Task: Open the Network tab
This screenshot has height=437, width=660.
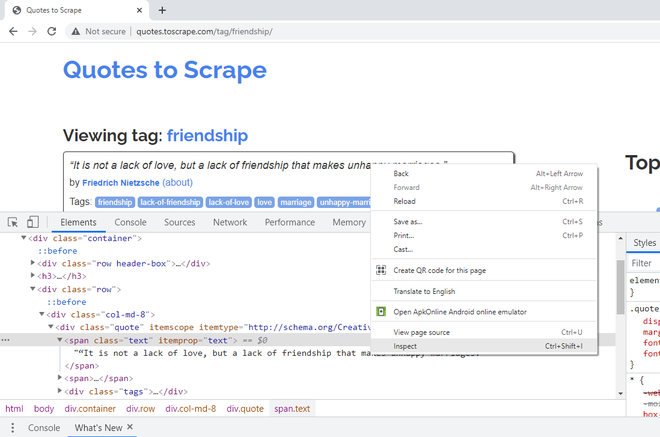Action: pyautogui.click(x=230, y=222)
